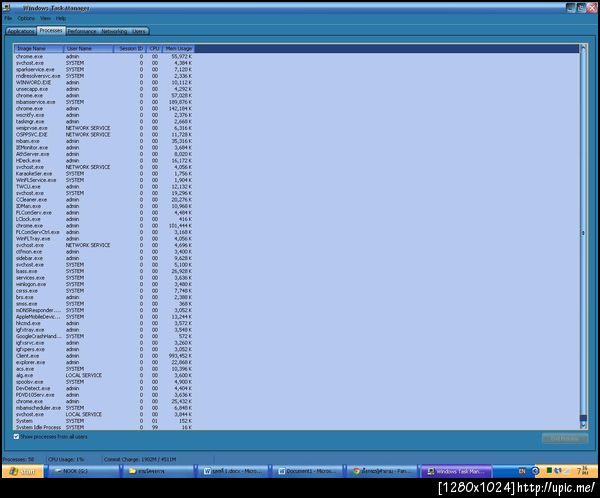The width and height of the screenshot is (600, 498).
Task: Select the DevDetect.exe process row
Action: [x=104, y=388]
